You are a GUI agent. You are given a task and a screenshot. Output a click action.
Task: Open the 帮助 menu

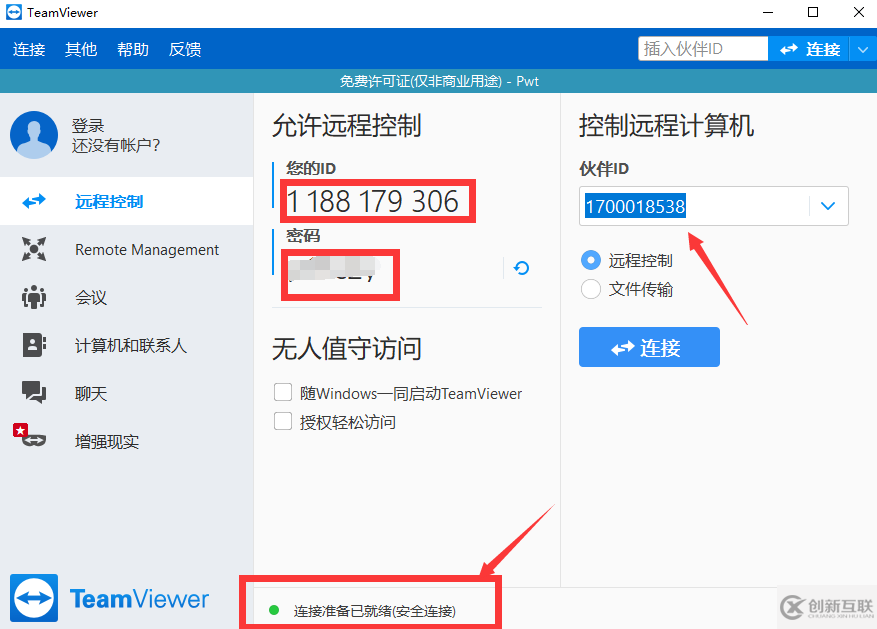[133, 49]
